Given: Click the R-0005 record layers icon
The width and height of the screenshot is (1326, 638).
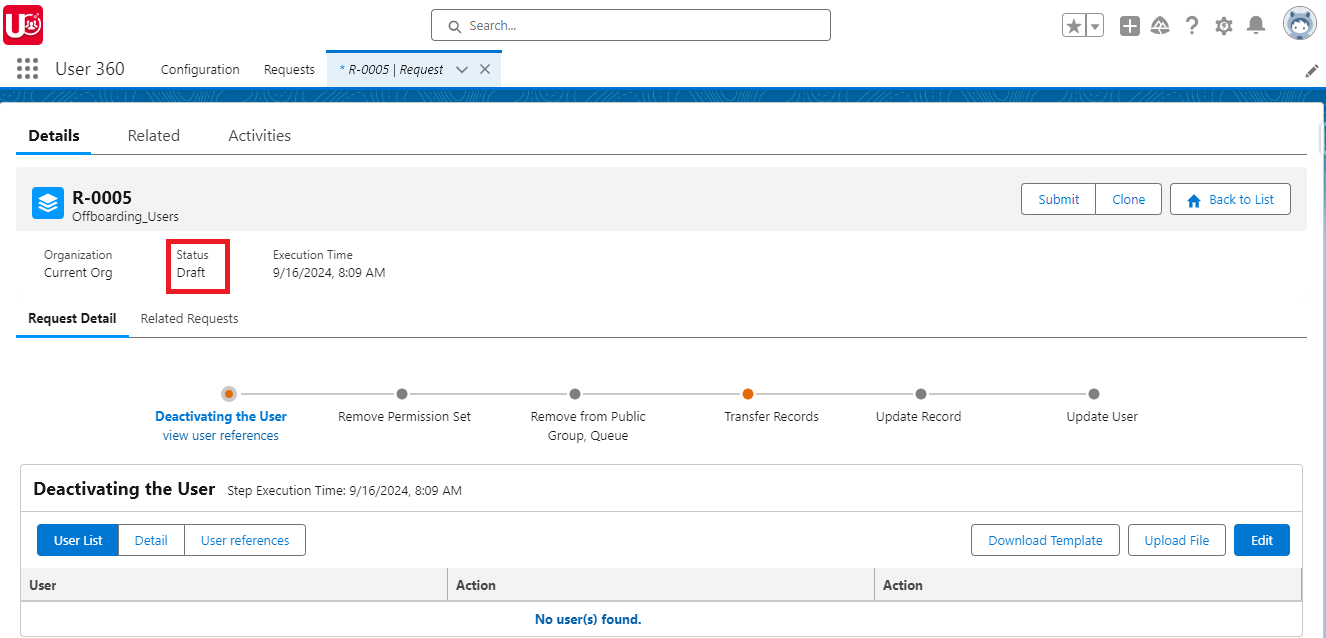Looking at the screenshot, I should (x=48, y=203).
